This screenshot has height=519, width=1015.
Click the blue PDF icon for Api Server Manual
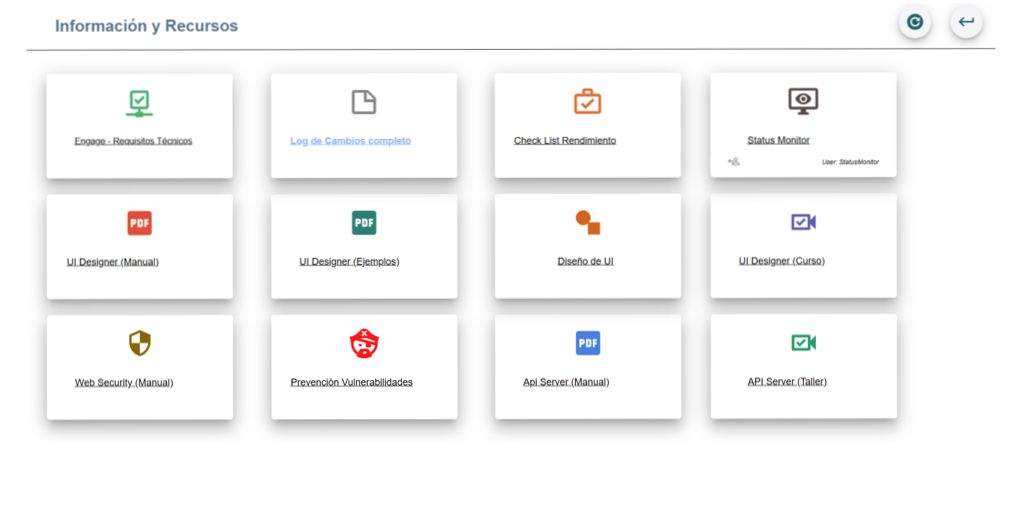(588, 343)
